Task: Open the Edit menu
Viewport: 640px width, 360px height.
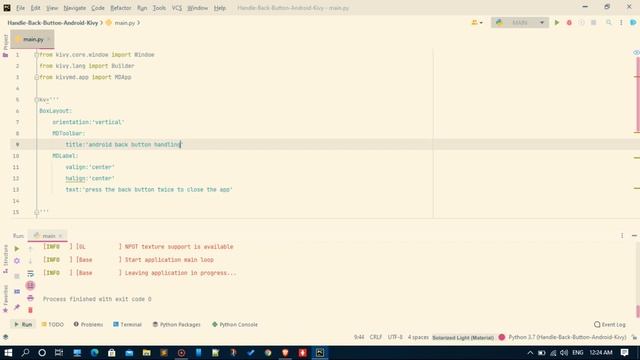Action: [x=36, y=8]
